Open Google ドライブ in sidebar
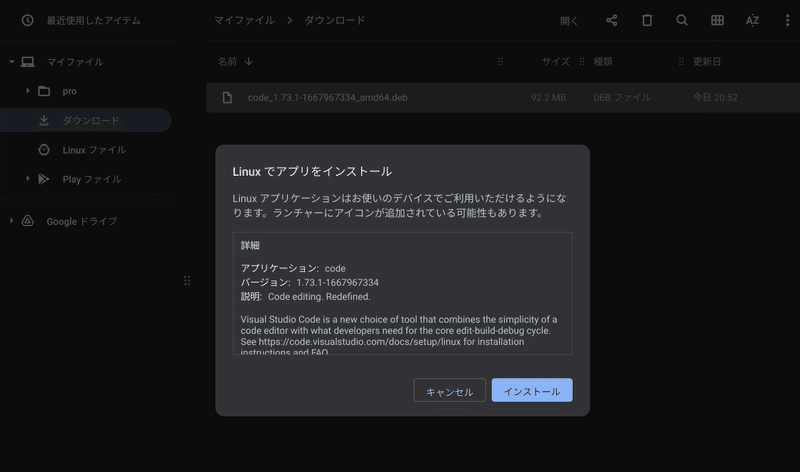Screen dimensions: 800x472 pyautogui.click(x=82, y=221)
